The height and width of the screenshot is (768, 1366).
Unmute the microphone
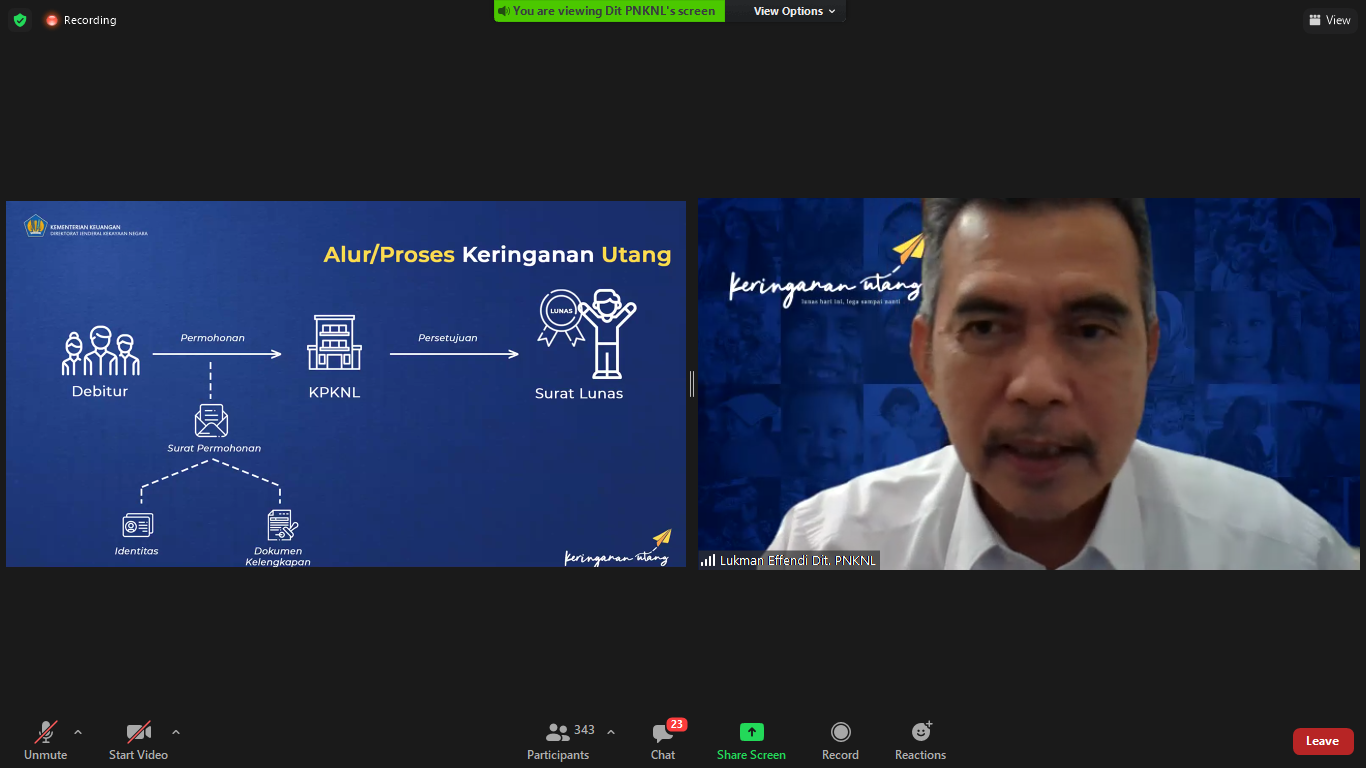click(x=45, y=740)
